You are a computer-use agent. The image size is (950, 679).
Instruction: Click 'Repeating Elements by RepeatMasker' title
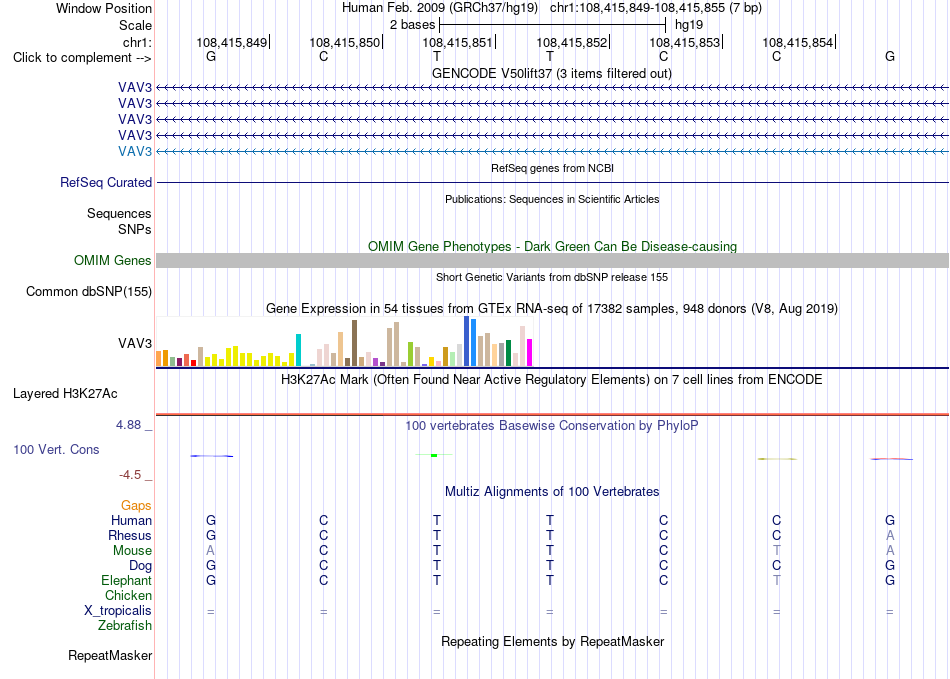[552, 641]
